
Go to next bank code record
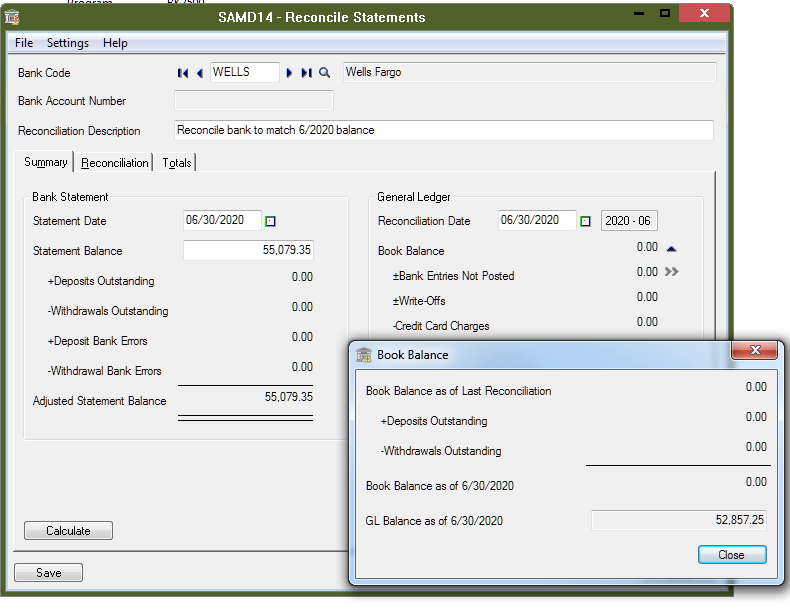coord(290,73)
